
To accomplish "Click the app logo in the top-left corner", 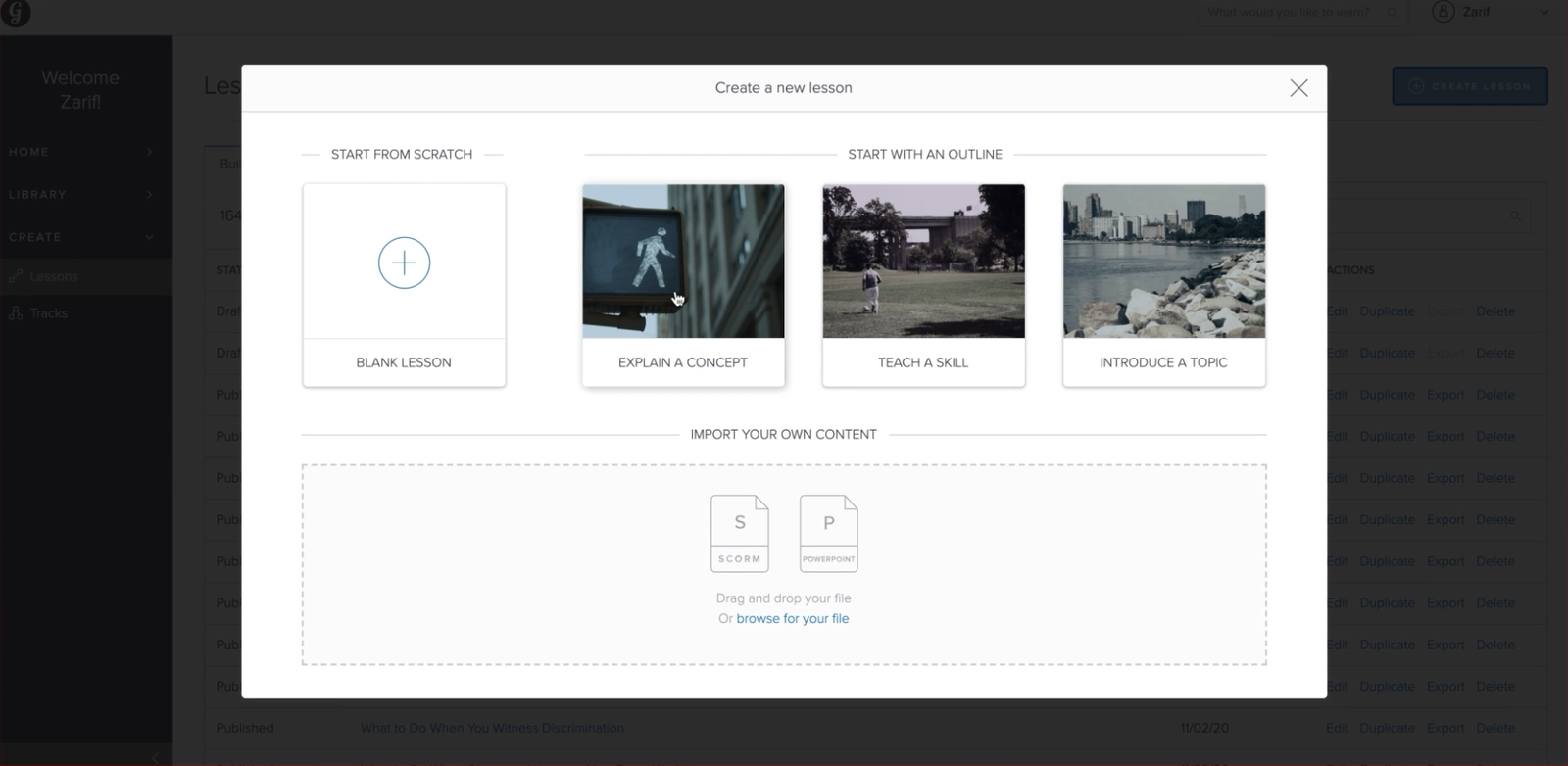I will click(17, 13).
